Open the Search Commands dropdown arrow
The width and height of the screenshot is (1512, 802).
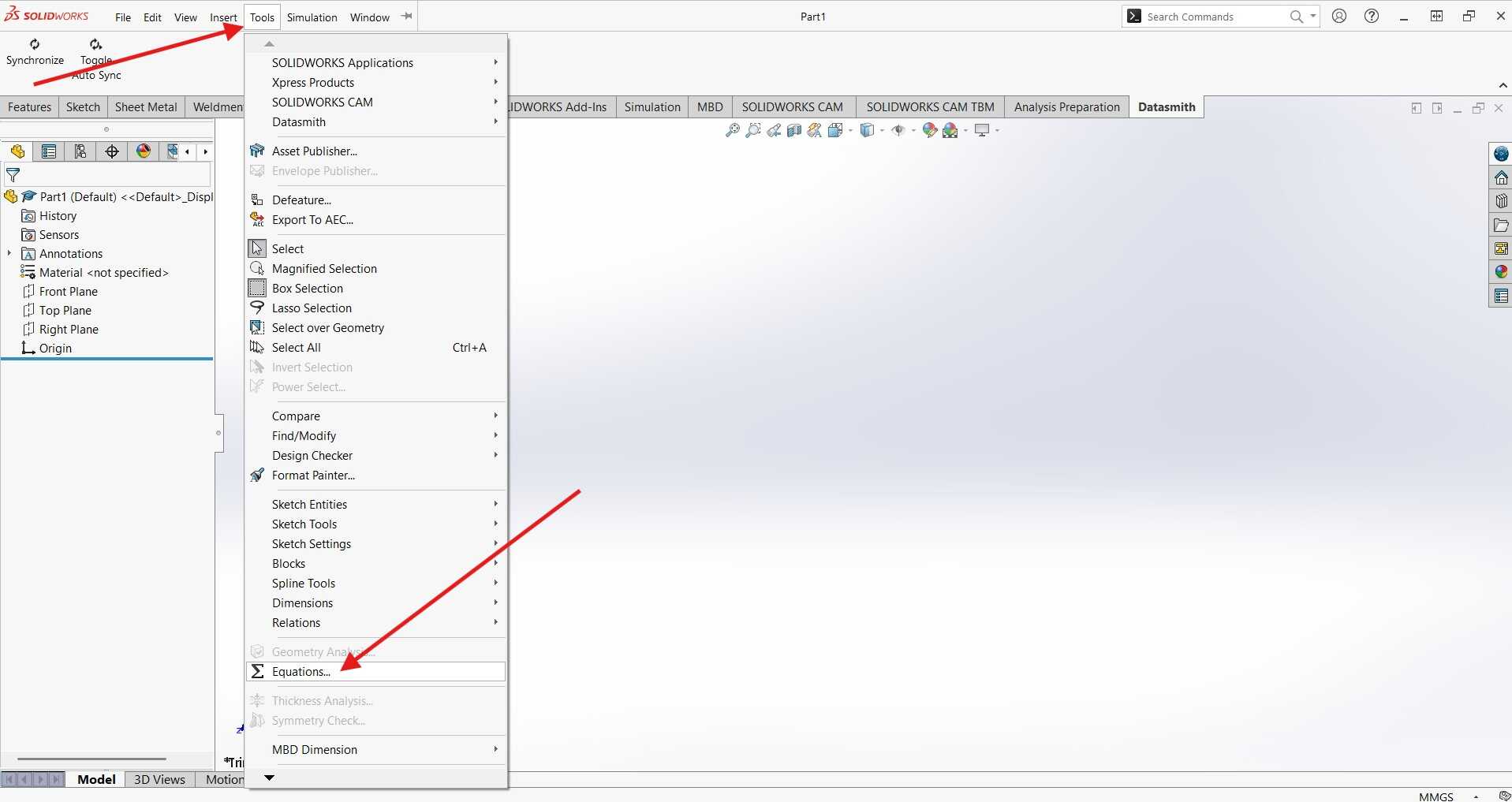coord(1312,16)
